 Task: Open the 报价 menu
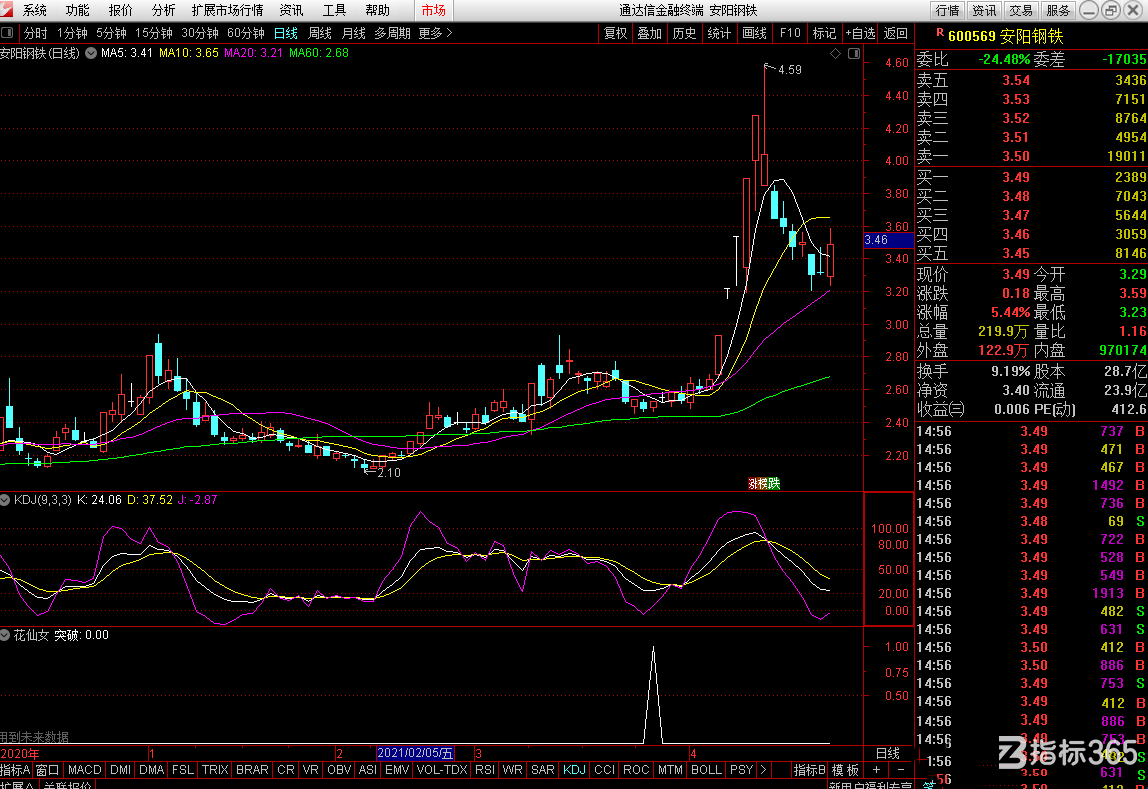(x=121, y=10)
